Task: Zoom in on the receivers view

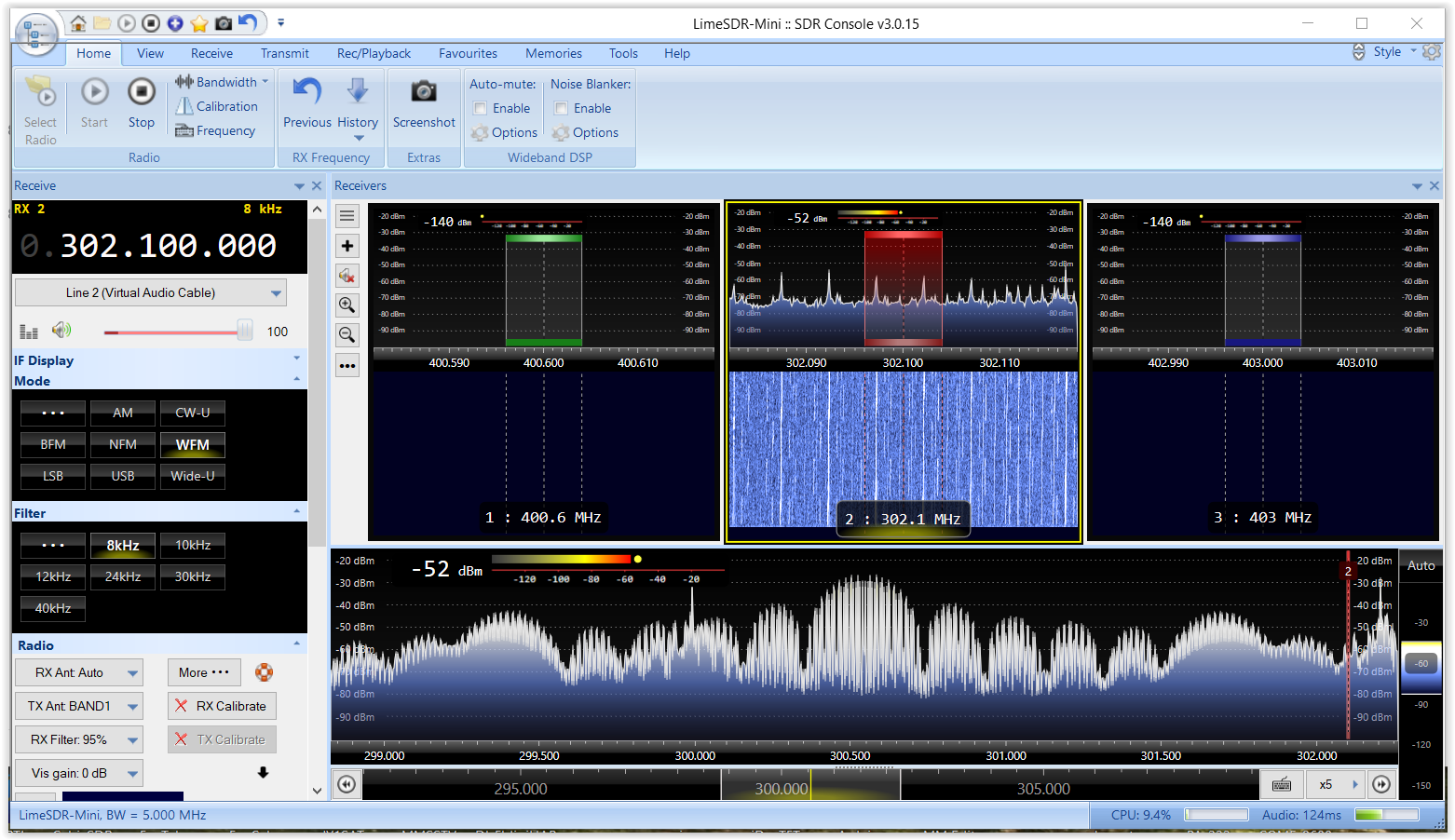Action: [347, 305]
